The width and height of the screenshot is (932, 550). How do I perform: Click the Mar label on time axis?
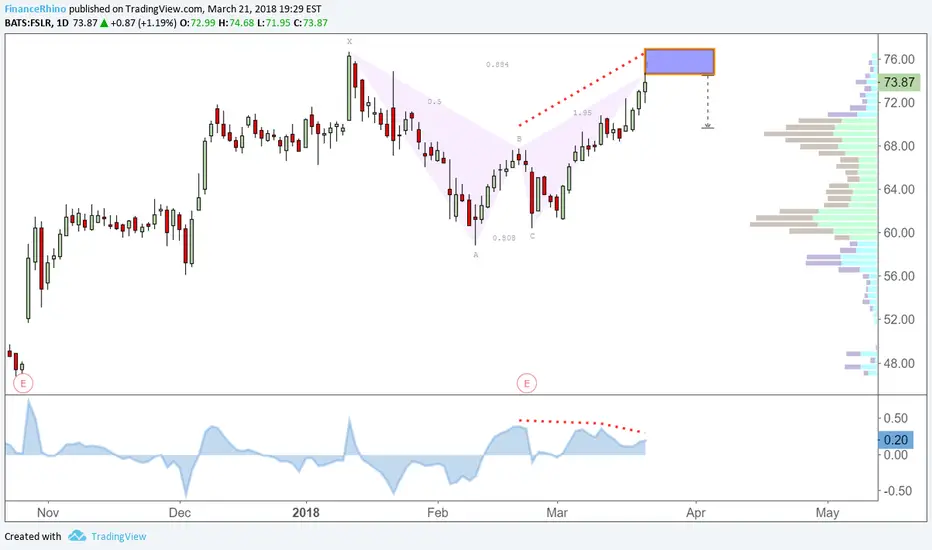[x=557, y=513]
